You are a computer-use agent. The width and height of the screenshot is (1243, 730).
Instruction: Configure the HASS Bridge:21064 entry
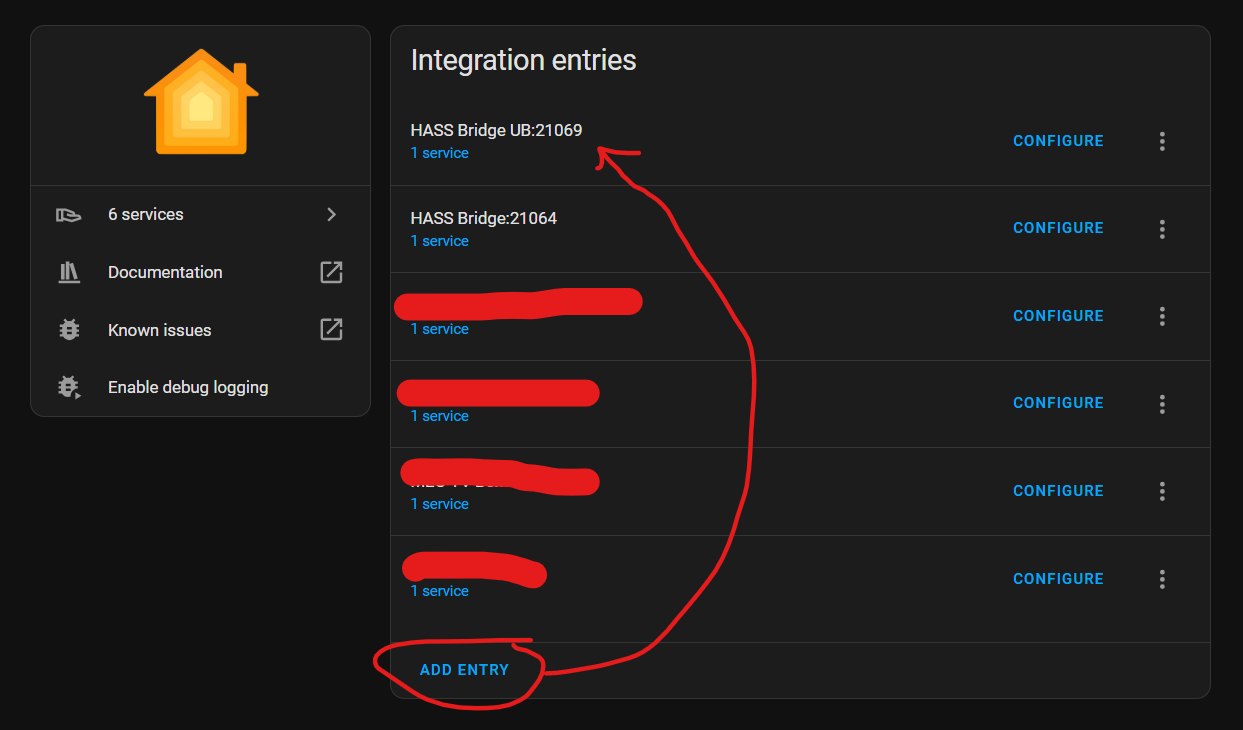click(1058, 228)
